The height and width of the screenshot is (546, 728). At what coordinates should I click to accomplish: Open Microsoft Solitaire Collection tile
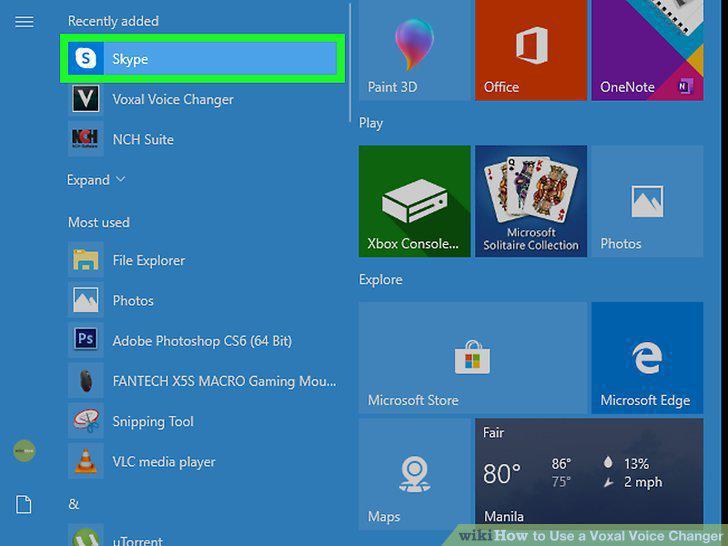(531, 201)
